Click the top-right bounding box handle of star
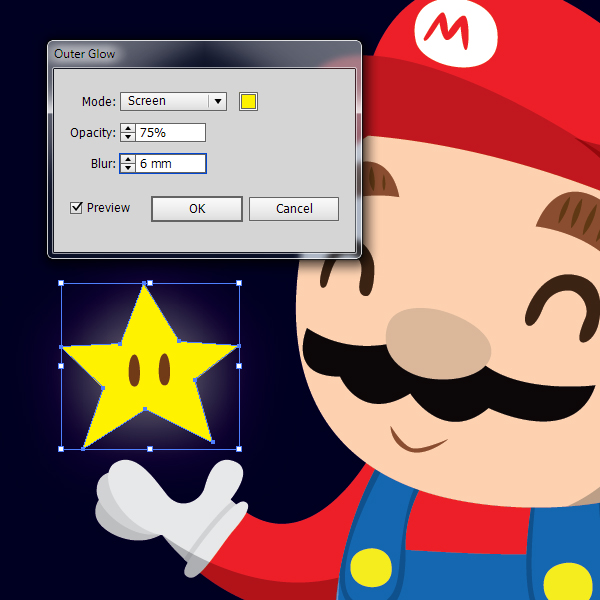 (x=239, y=283)
